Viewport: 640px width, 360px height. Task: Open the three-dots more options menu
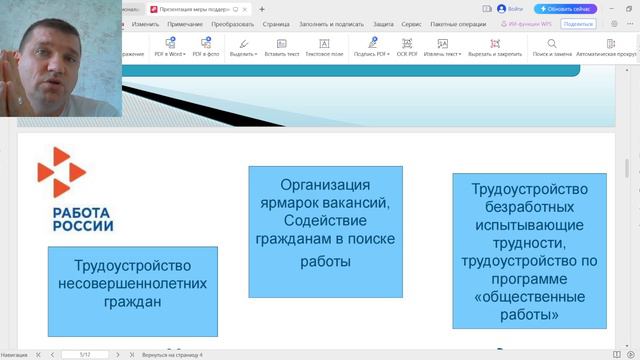tap(630, 24)
